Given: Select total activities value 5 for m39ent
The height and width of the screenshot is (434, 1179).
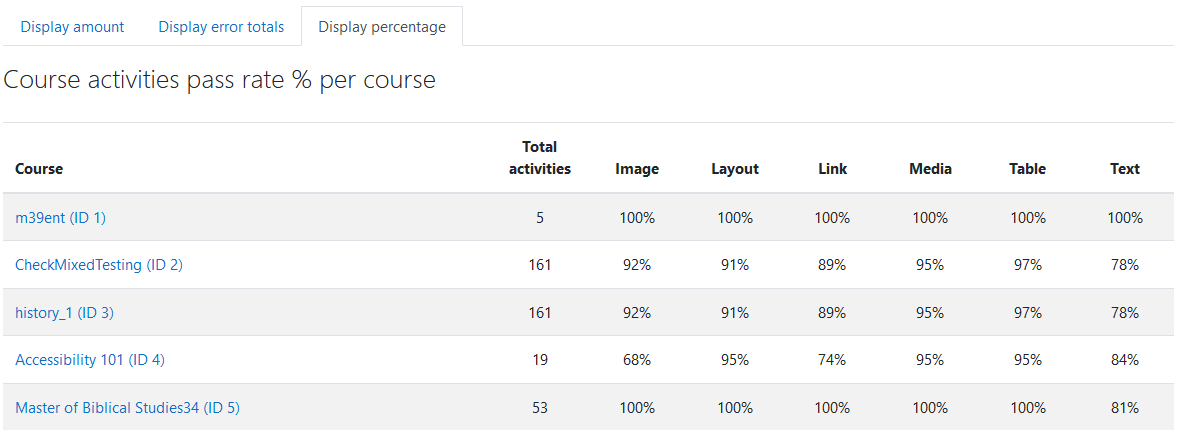Looking at the screenshot, I should point(540,218).
